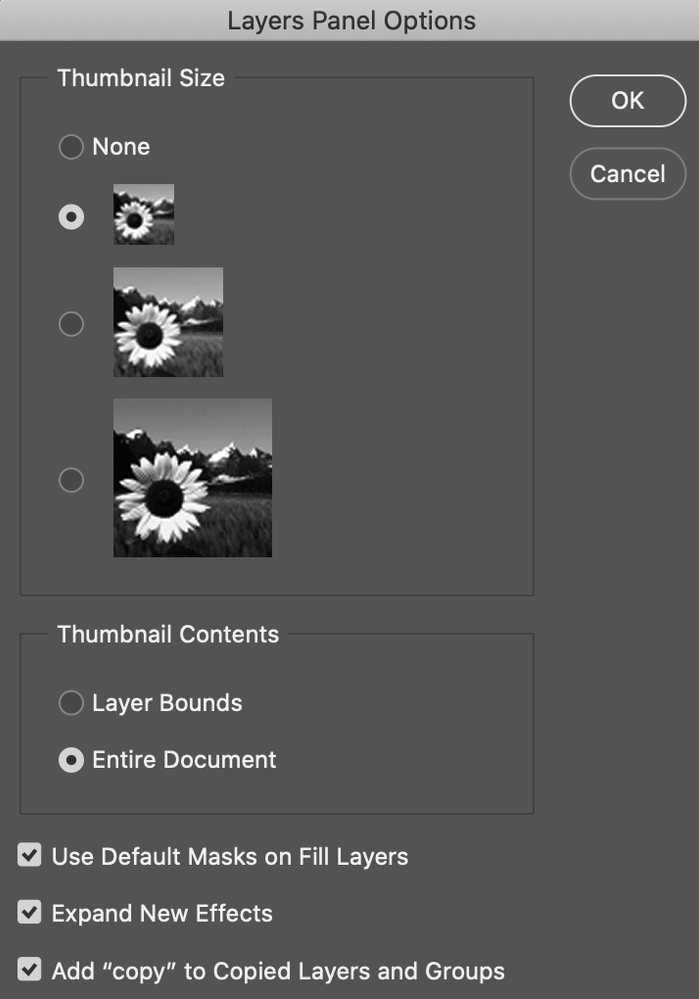Click the OK button
Image resolution: width=699 pixels, height=999 pixels.
click(627, 101)
